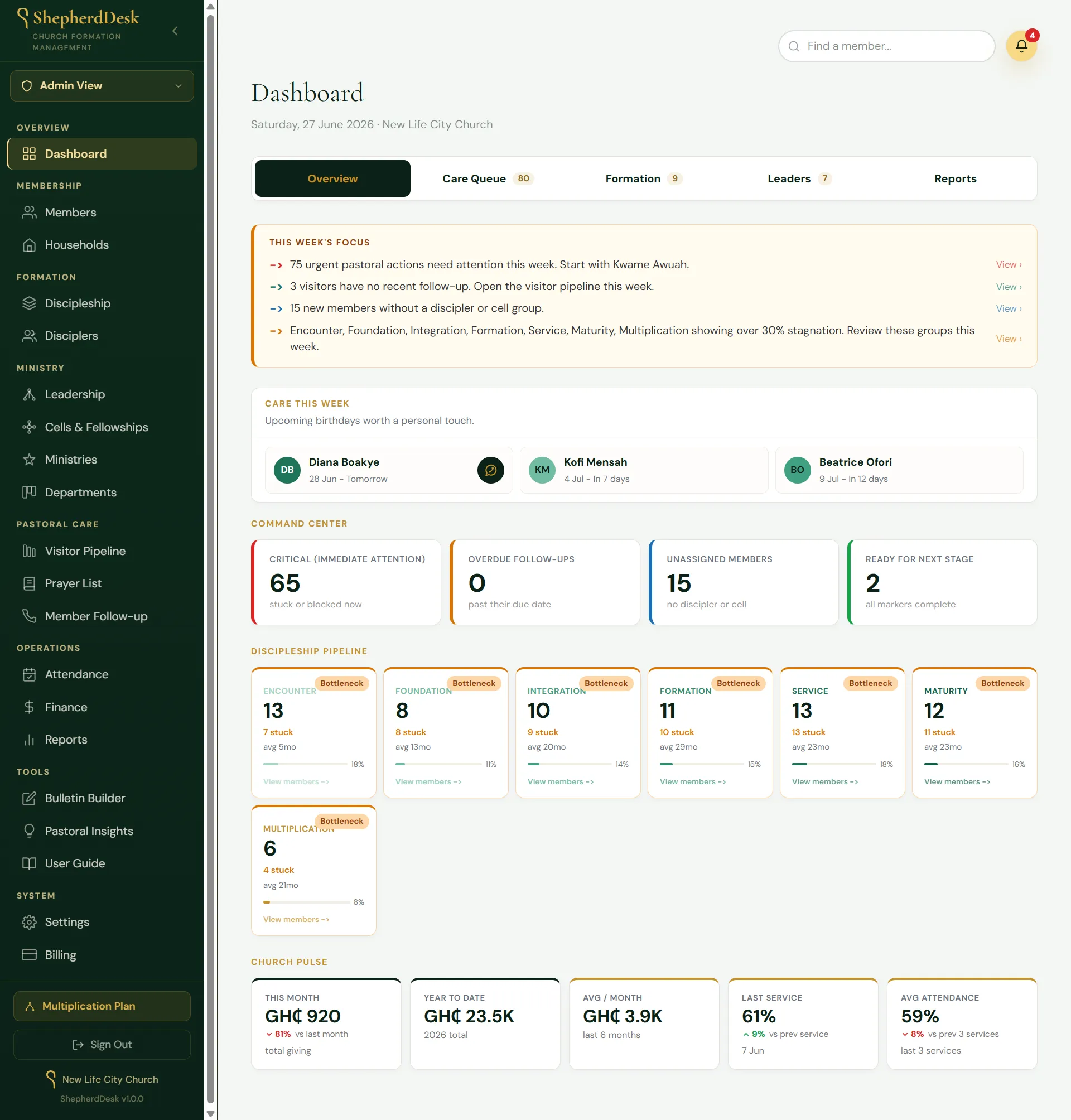Click the Encounter 18% progress bar

click(x=305, y=764)
